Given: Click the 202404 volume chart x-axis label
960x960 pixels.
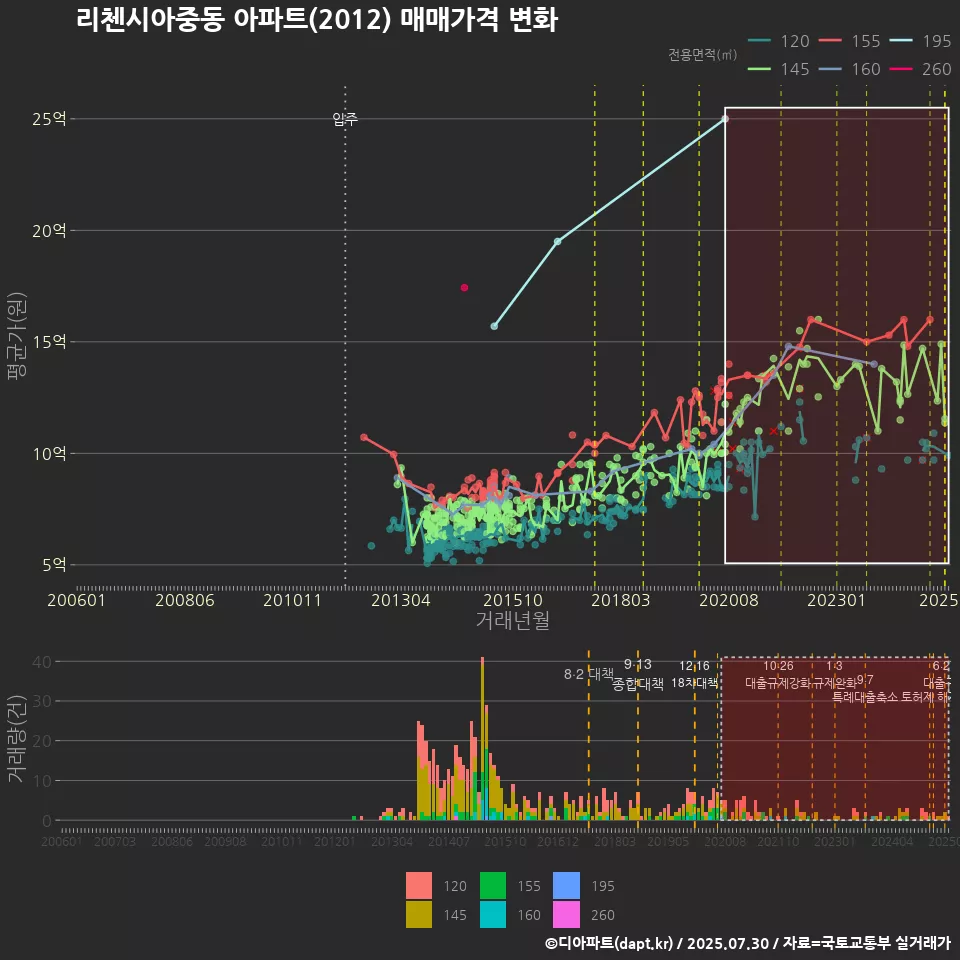Looking at the screenshot, I should pyautogui.click(x=892, y=842).
